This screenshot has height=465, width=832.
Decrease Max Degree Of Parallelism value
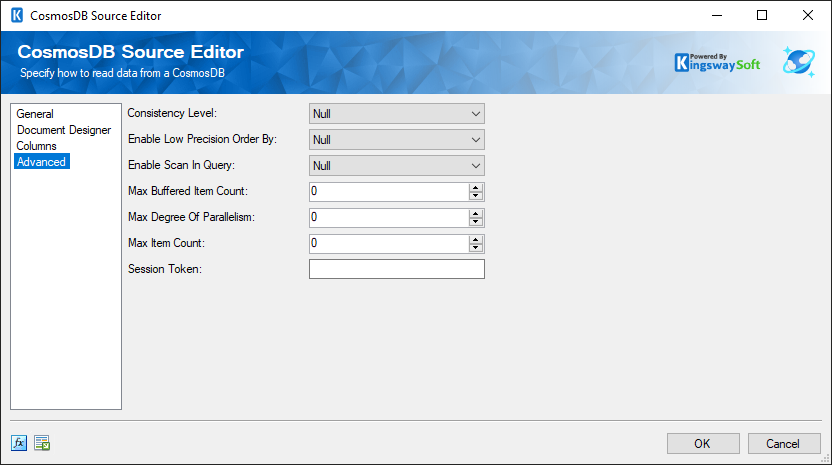pos(475,222)
